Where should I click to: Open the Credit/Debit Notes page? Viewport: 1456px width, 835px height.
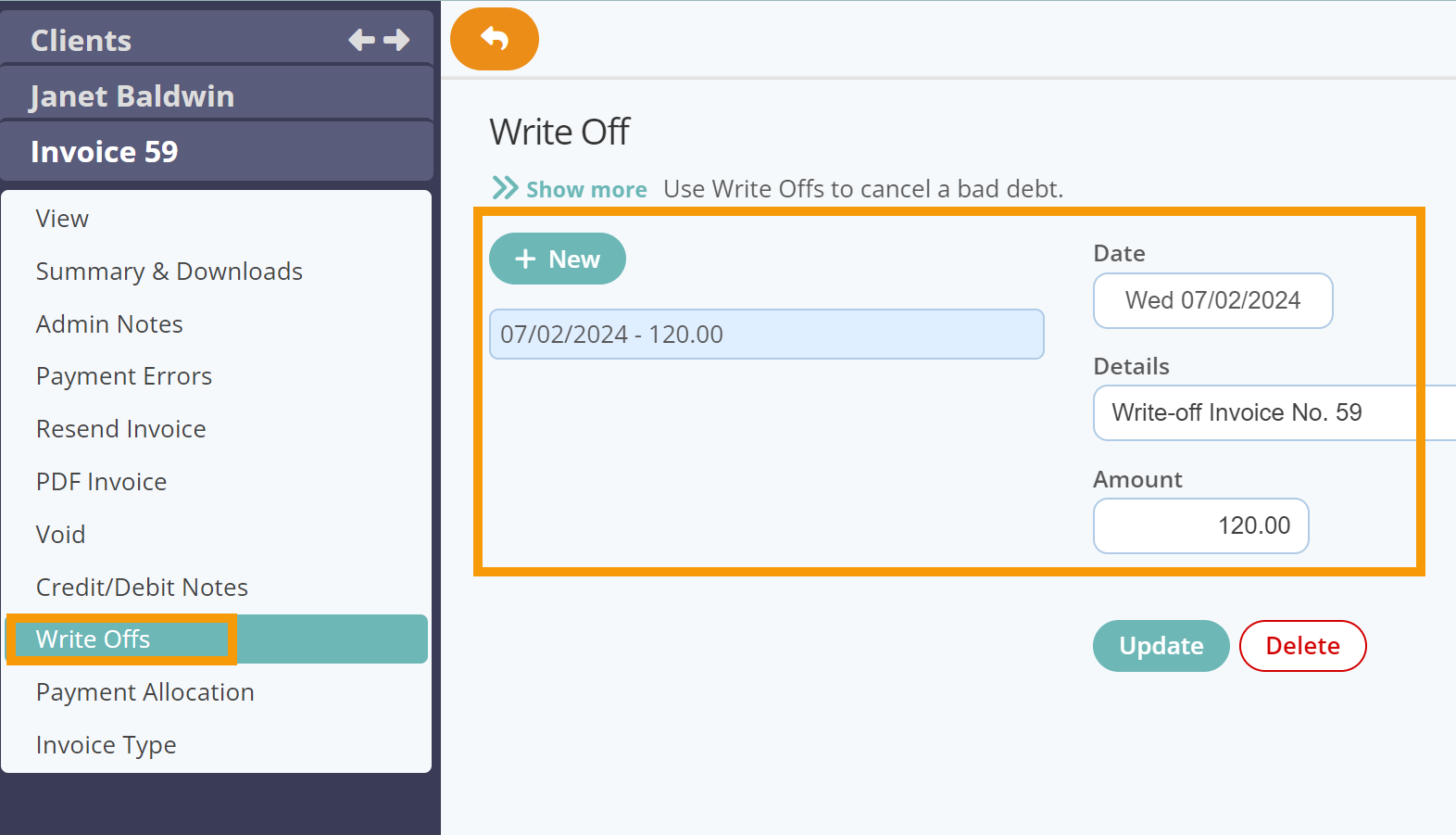(x=142, y=587)
